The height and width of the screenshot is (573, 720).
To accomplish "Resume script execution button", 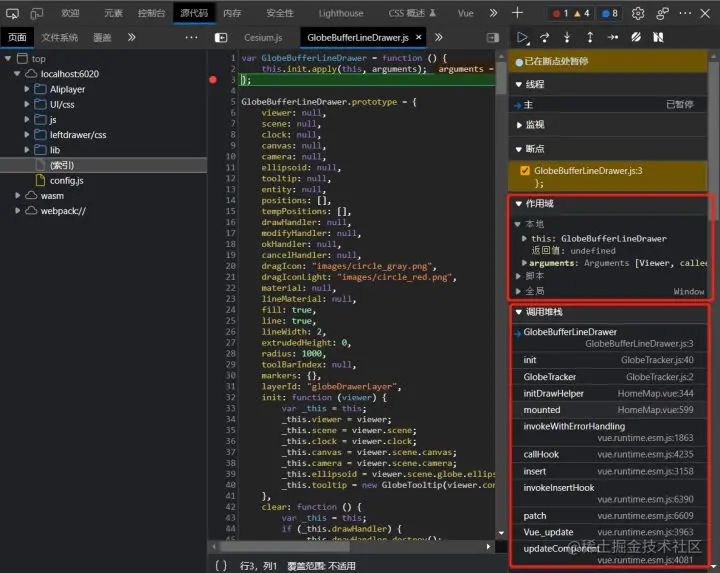I will [521, 37].
